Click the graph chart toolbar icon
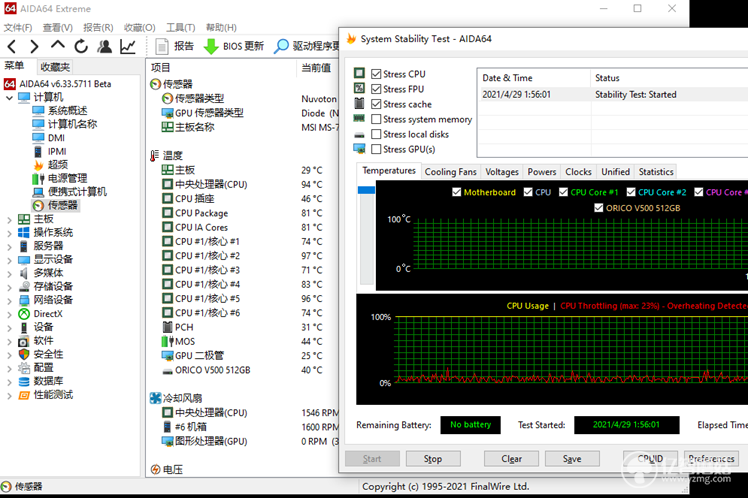The height and width of the screenshot is (498, 748). coord(128,46)
